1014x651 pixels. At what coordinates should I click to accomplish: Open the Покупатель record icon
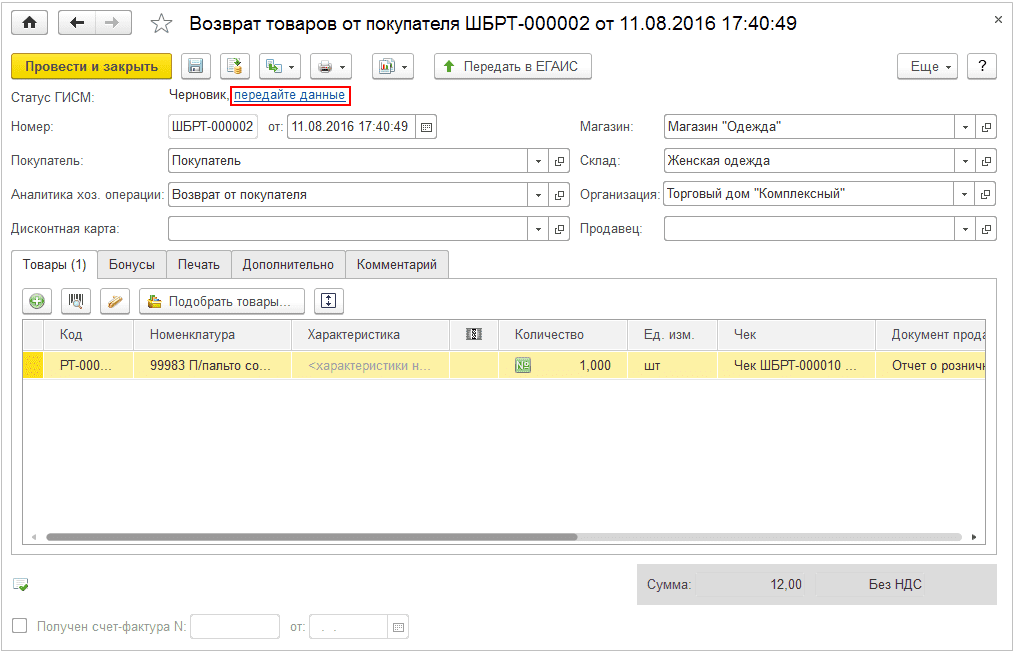[x=559, y=161]
